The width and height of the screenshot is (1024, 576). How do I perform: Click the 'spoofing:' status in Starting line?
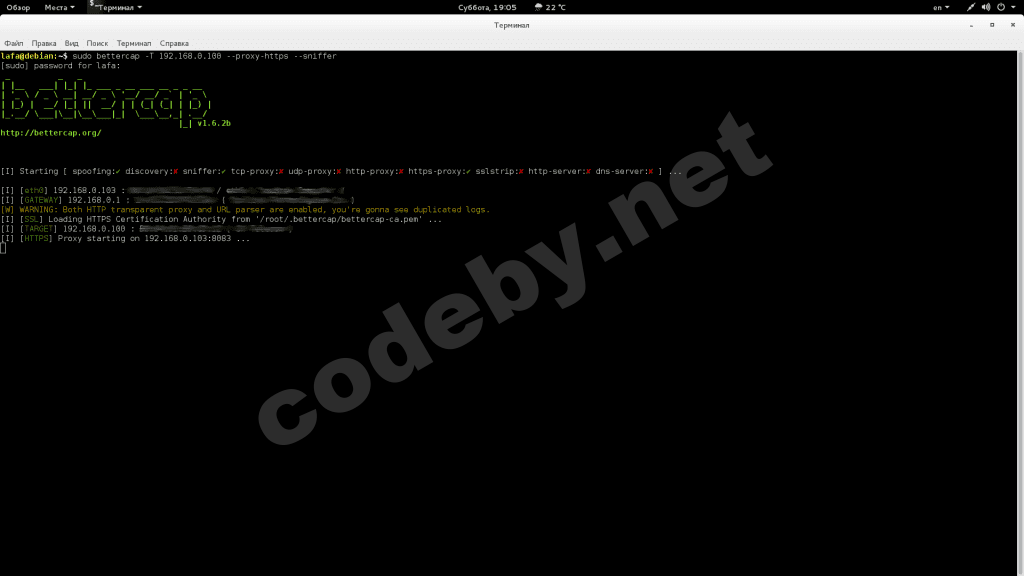[x=96, y=171]
